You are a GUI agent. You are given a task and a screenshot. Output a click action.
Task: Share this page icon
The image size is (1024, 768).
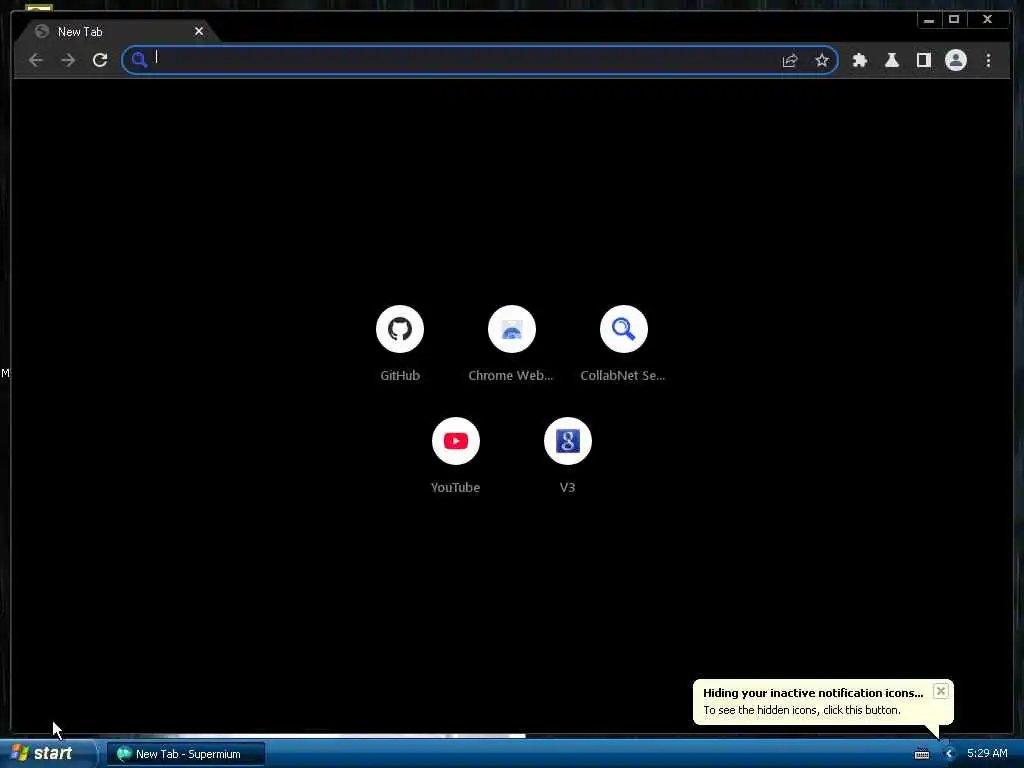pos(790,61)
